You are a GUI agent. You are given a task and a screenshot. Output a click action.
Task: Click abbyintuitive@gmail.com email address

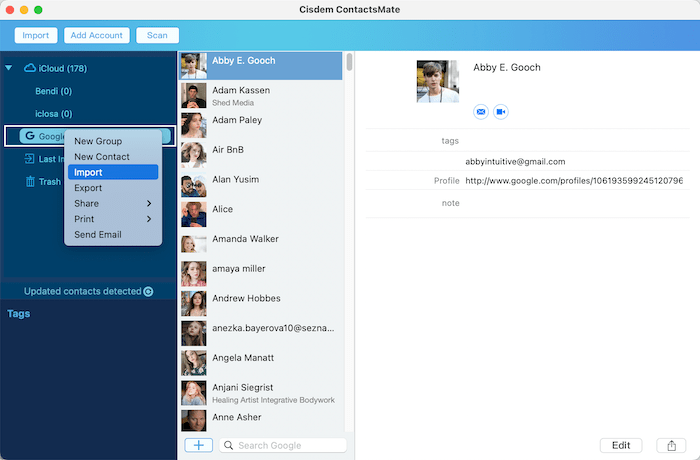coord(515,162)
